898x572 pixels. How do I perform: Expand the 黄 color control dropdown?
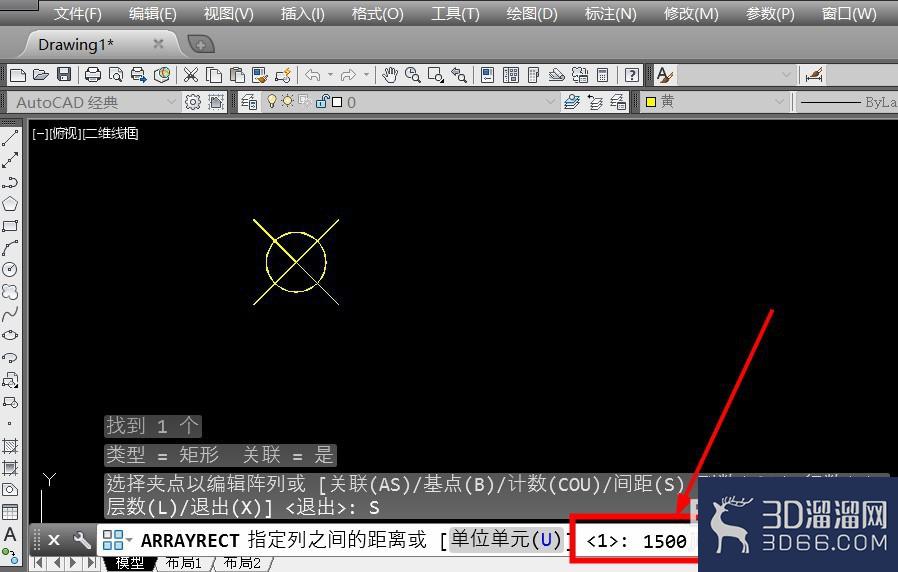click(x=779, y=102)
